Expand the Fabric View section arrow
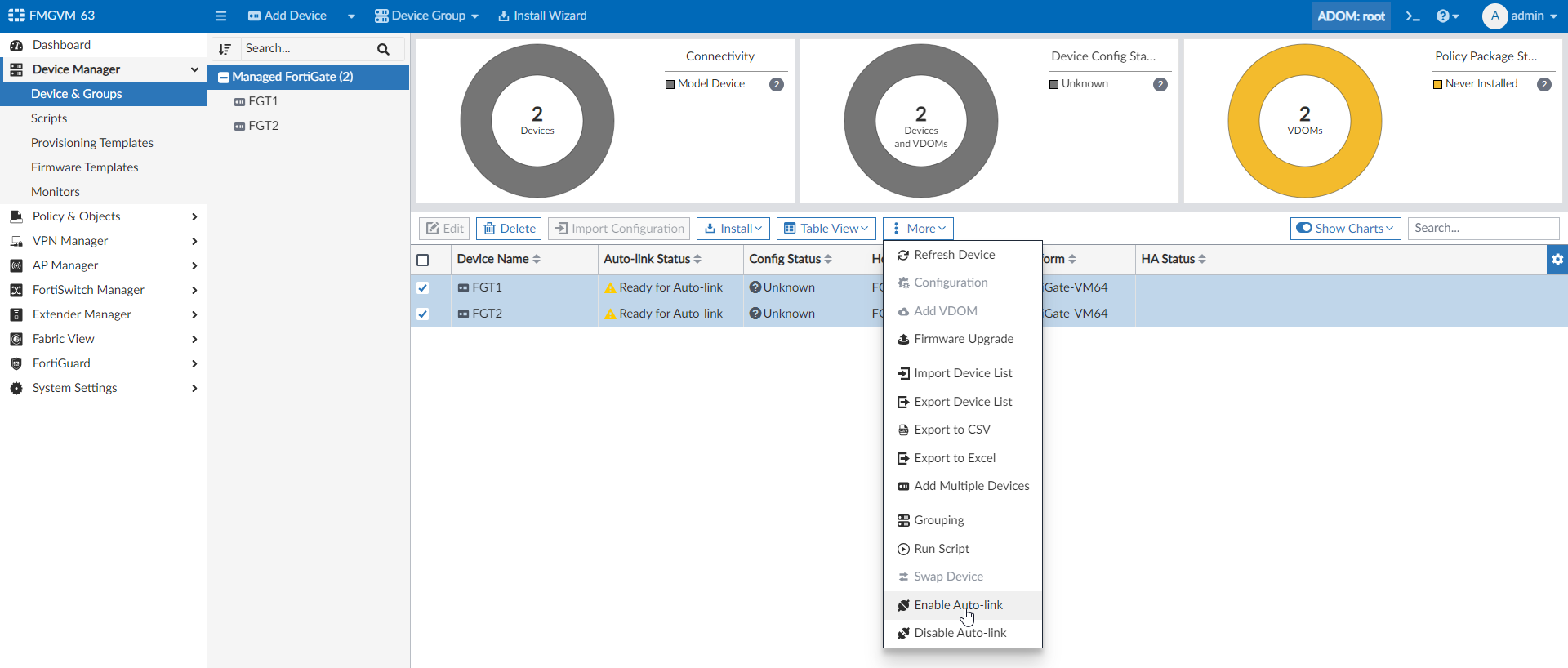The height and width of the screenshot is (668, 1568). pos(194,339)
